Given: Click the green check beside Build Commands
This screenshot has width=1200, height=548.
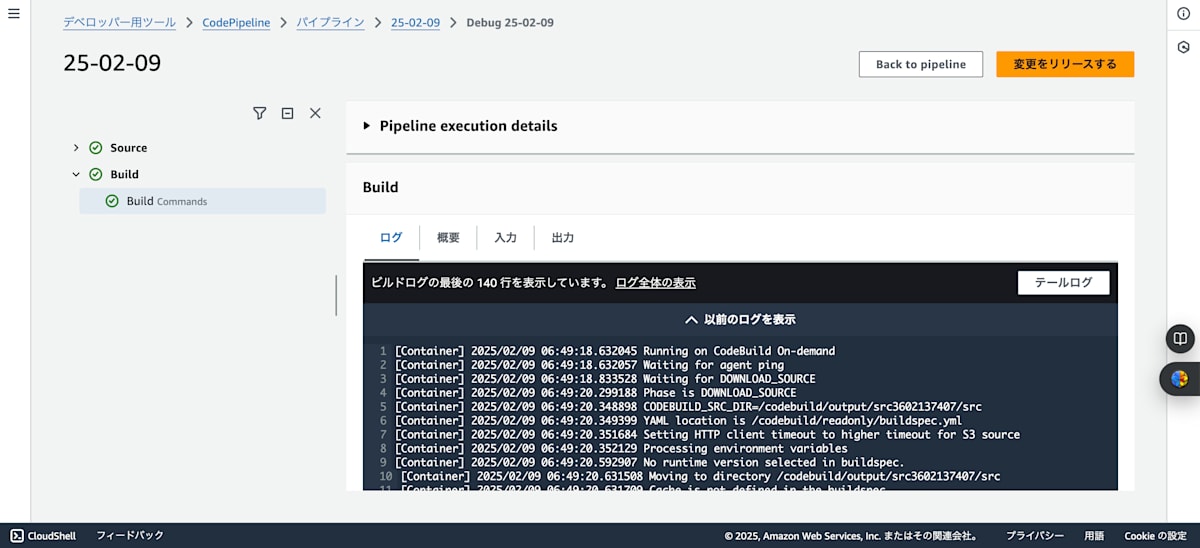Looking at the screenshot, I should point(112,201).
